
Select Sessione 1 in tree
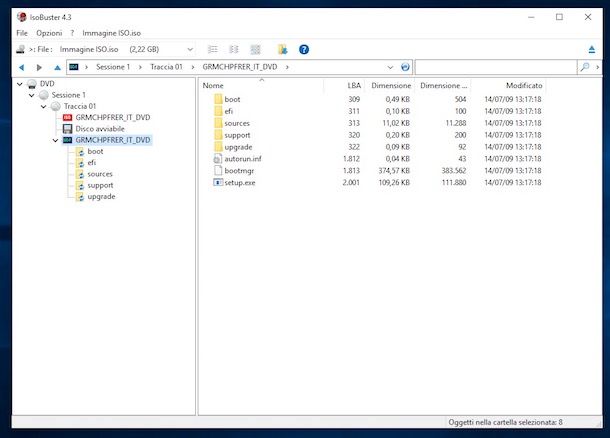68,95
